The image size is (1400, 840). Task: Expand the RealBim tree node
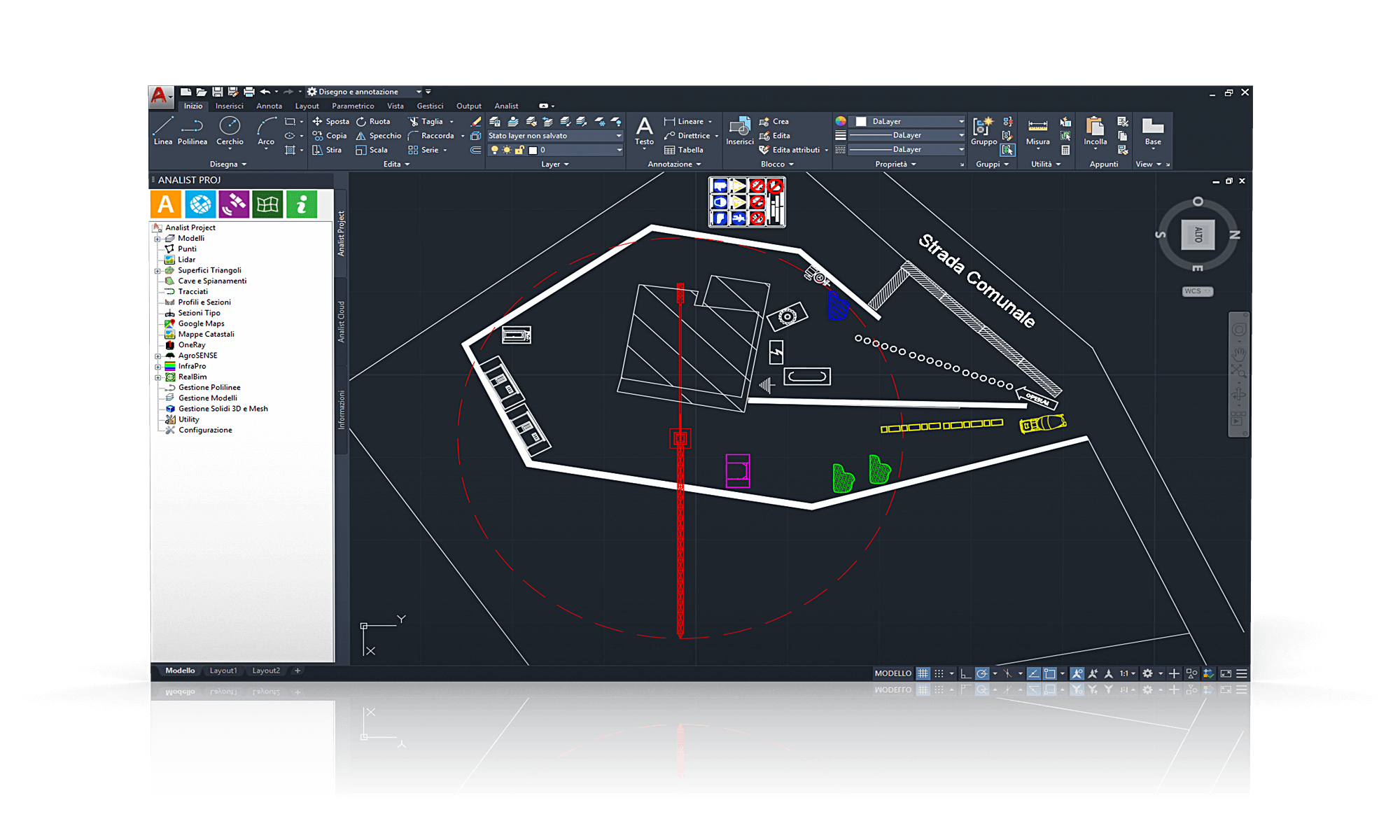(x=157, y=377)
